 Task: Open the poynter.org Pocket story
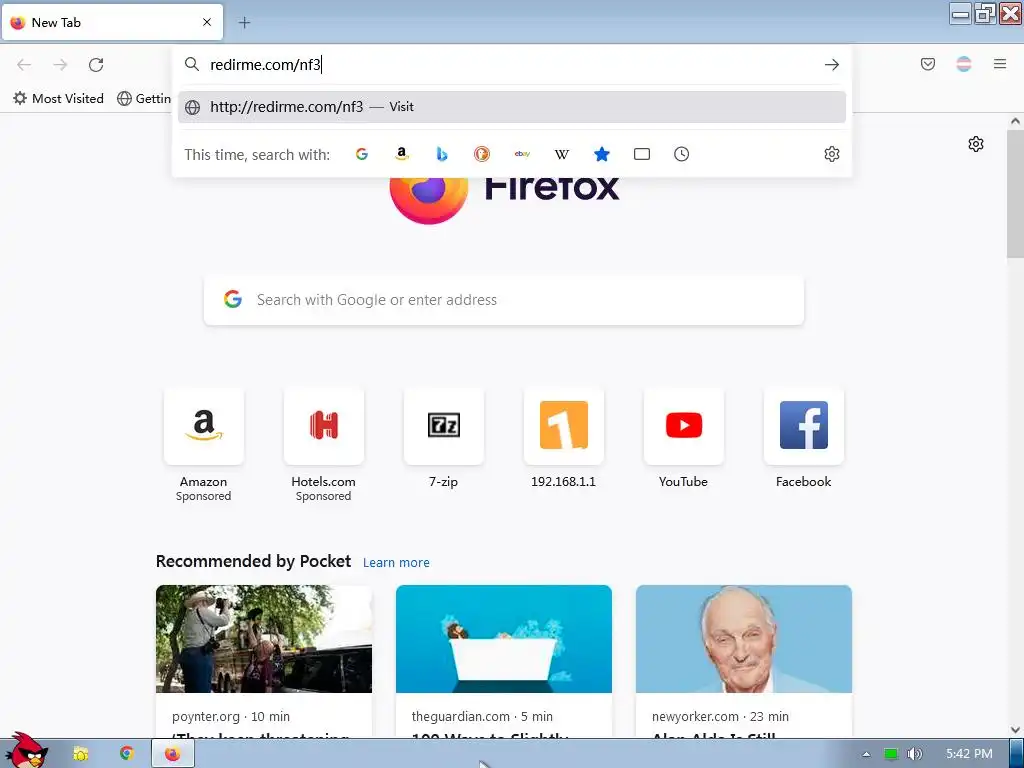pos(264,662)
